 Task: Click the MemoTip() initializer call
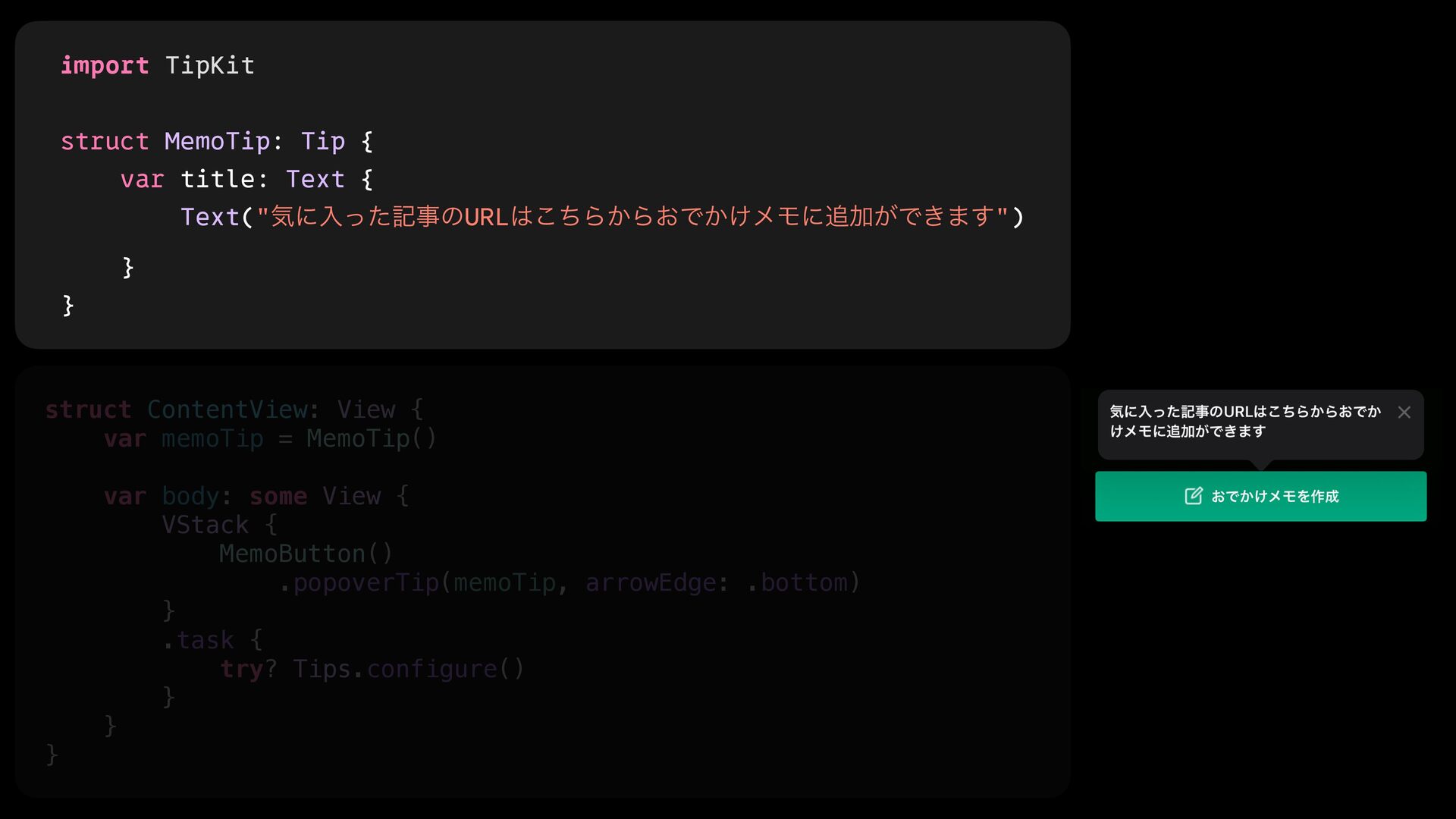click(371, 438)
